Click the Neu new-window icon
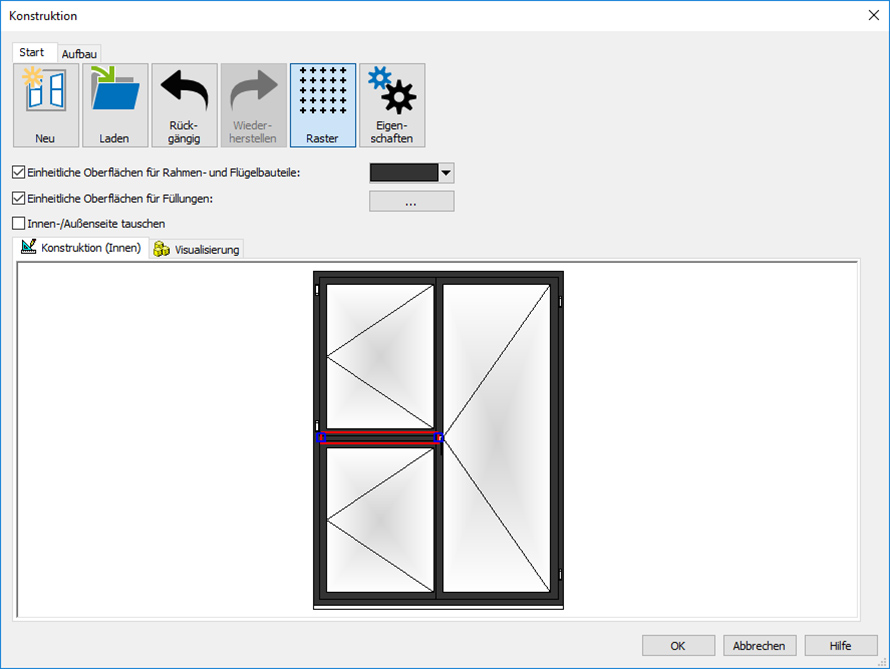This screenshot has height=669, width=890. point(46,105)
